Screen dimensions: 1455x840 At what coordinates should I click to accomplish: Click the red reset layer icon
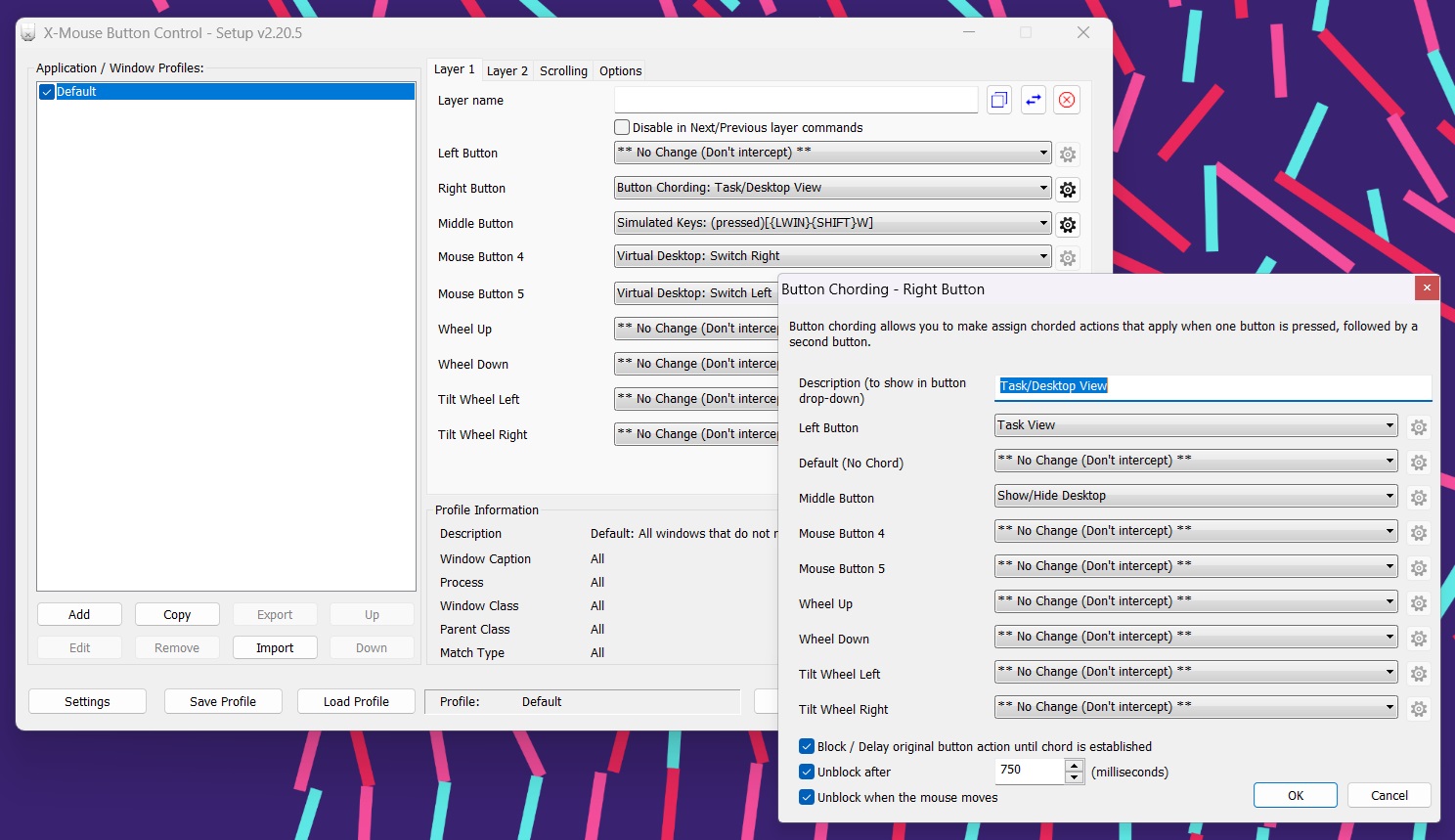(x=1067, y=100)
